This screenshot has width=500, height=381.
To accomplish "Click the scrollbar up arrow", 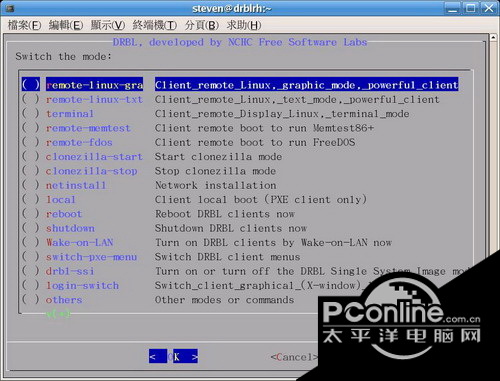I will tap(493, 37).
